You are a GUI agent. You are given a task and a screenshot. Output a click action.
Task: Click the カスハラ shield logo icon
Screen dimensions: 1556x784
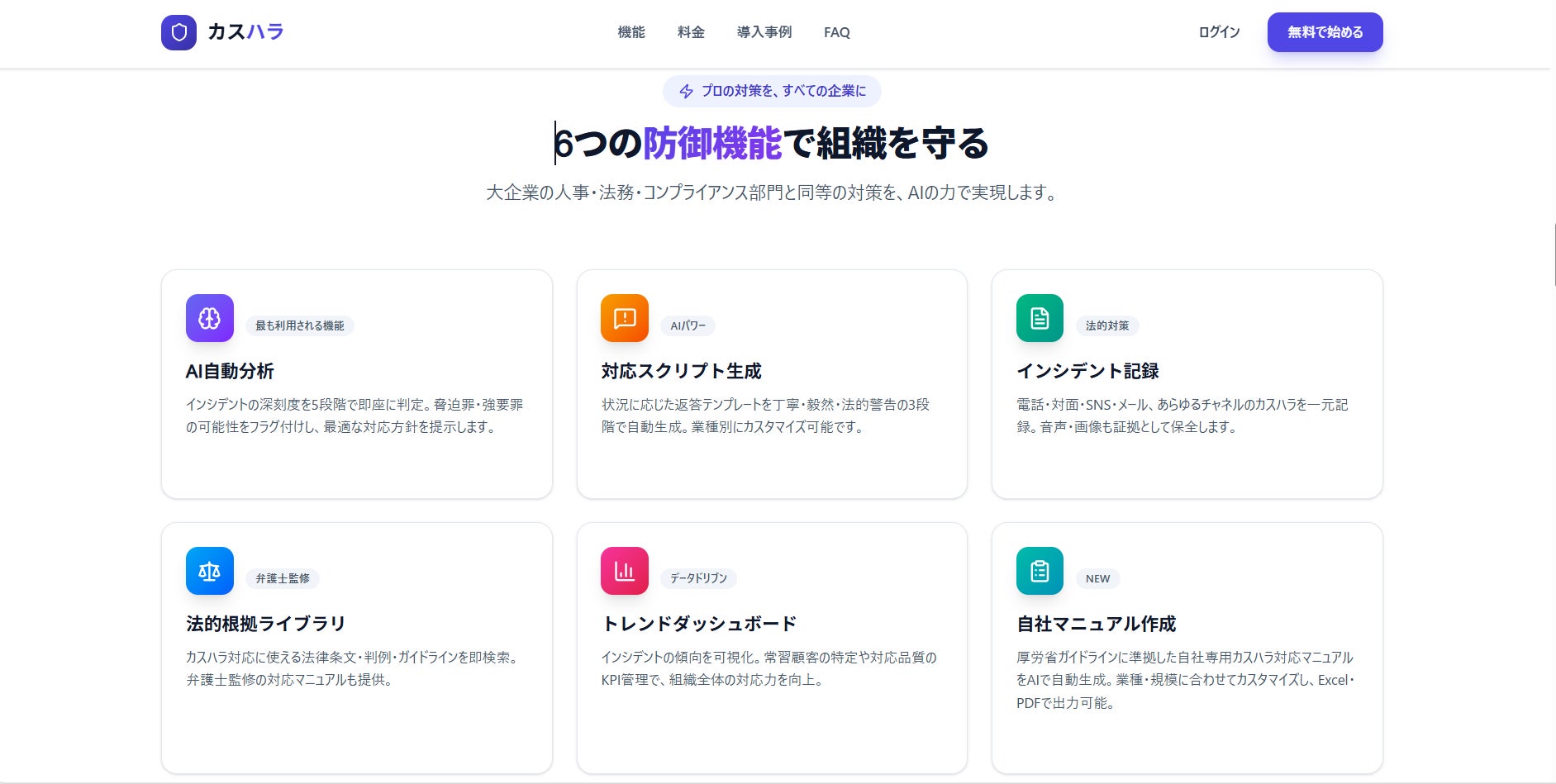click(178, 33)
